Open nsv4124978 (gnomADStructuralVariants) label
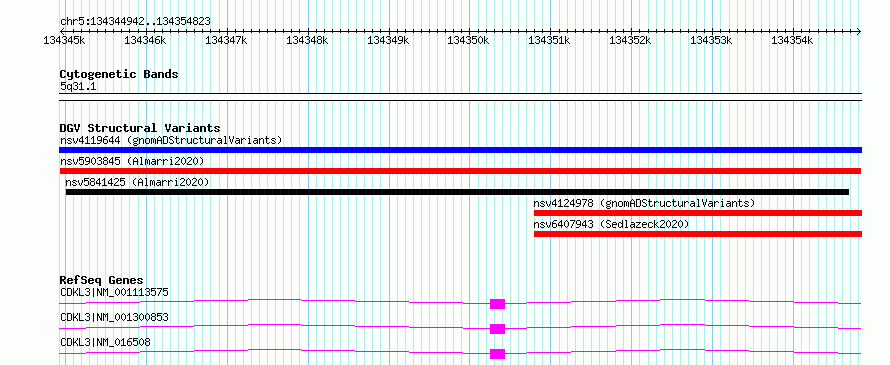The image size is (890, 365). (x=644, y=203)
